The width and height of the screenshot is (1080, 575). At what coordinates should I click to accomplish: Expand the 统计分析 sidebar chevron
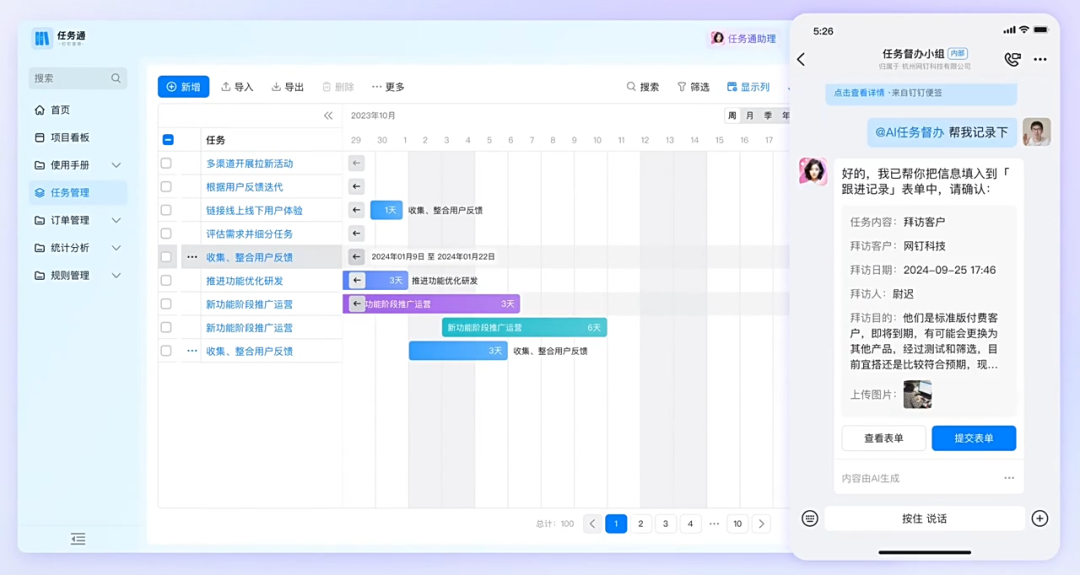point(116,248)
